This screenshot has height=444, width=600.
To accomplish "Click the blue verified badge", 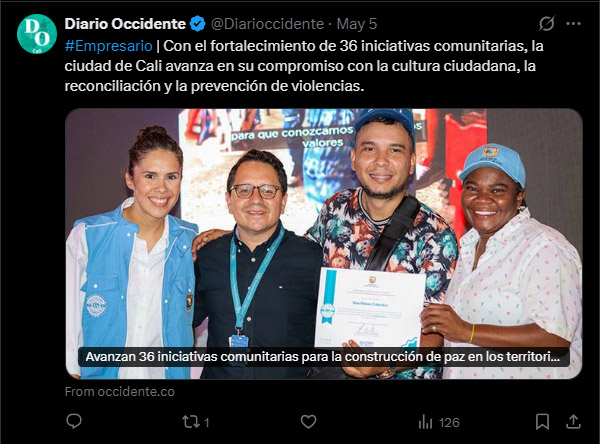I will coord(197,24).
